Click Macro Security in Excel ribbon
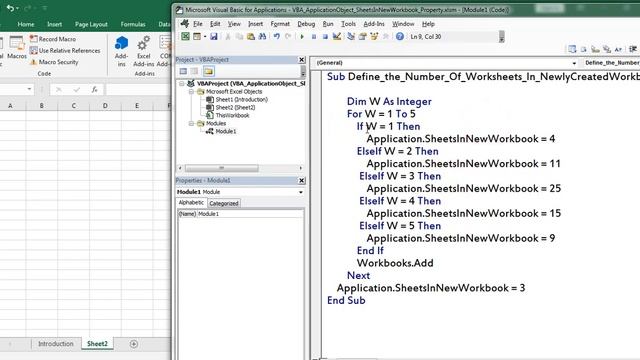This screenshot has width=640, height=360. (x=54, y=62)
